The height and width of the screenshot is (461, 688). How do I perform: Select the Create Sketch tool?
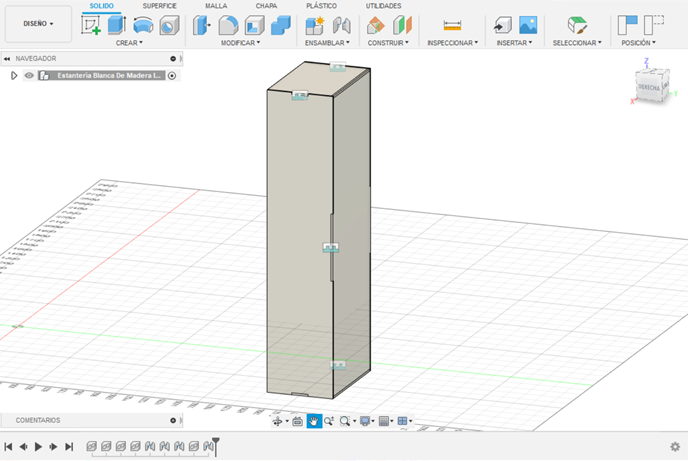coord(91,25)
